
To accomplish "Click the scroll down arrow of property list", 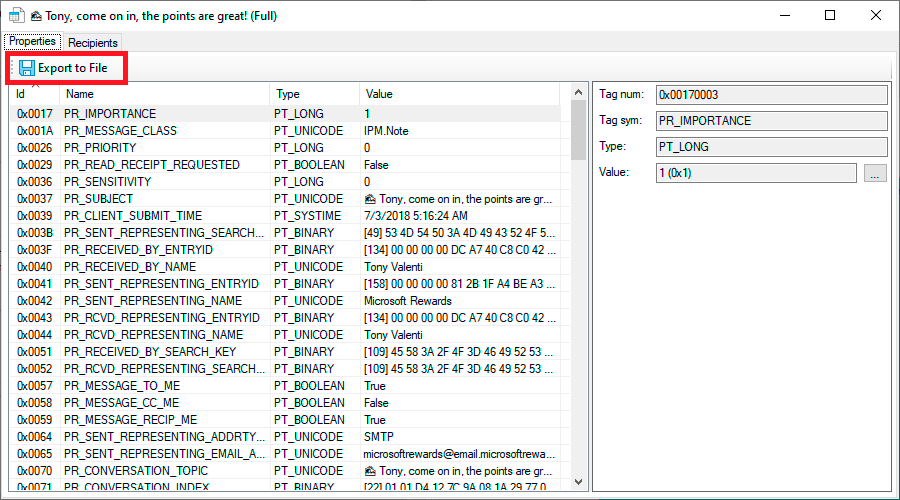I will [x=579, y=482].
